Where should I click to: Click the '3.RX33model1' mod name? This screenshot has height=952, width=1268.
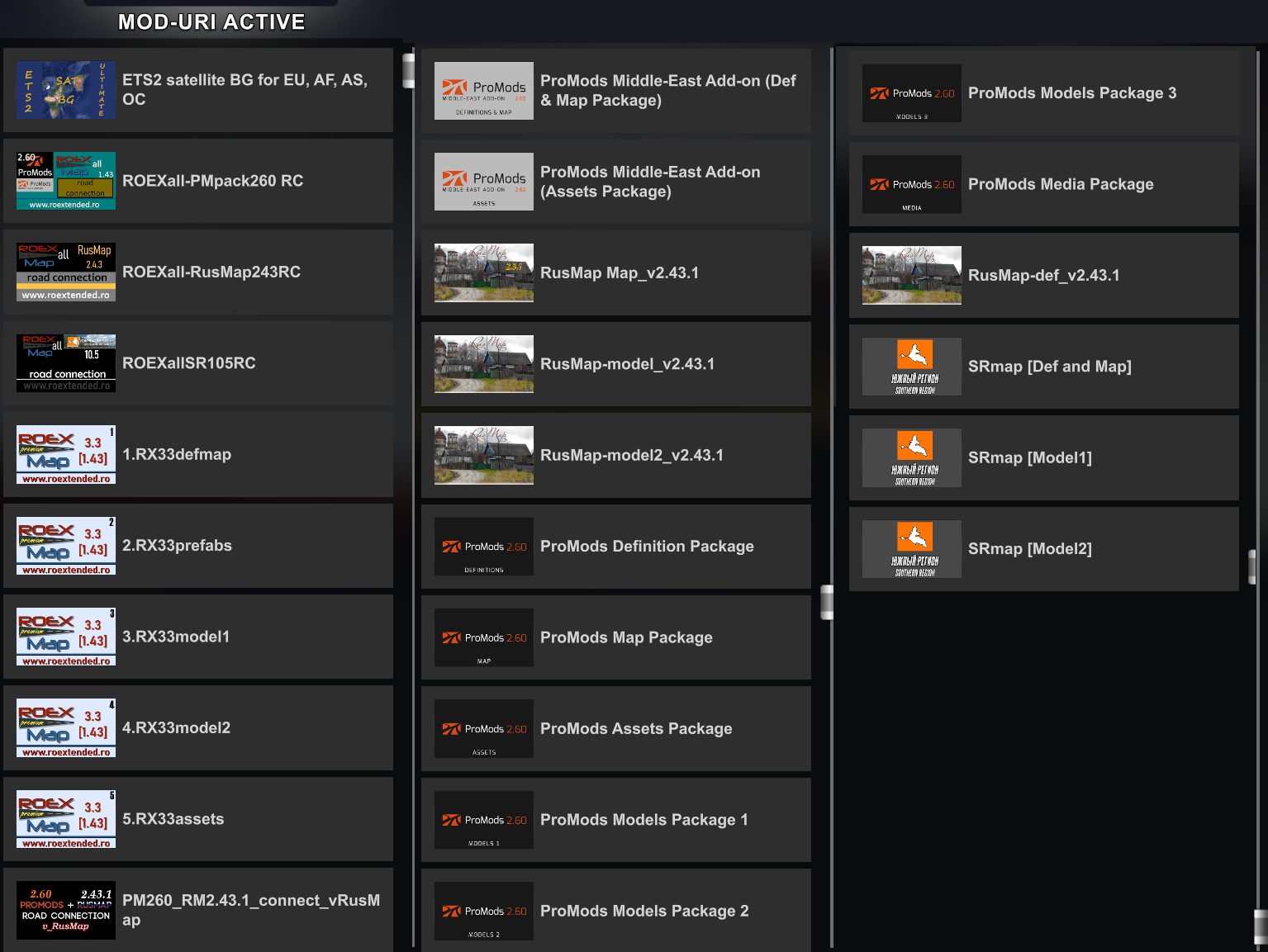176,637
